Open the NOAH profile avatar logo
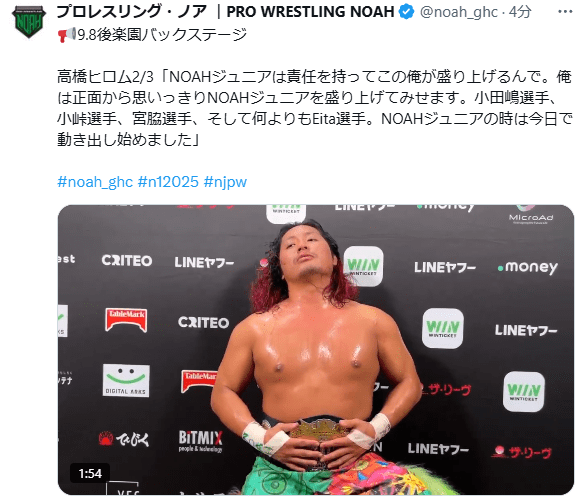This screenshot has height=503, width=586. tap(29, 21)
